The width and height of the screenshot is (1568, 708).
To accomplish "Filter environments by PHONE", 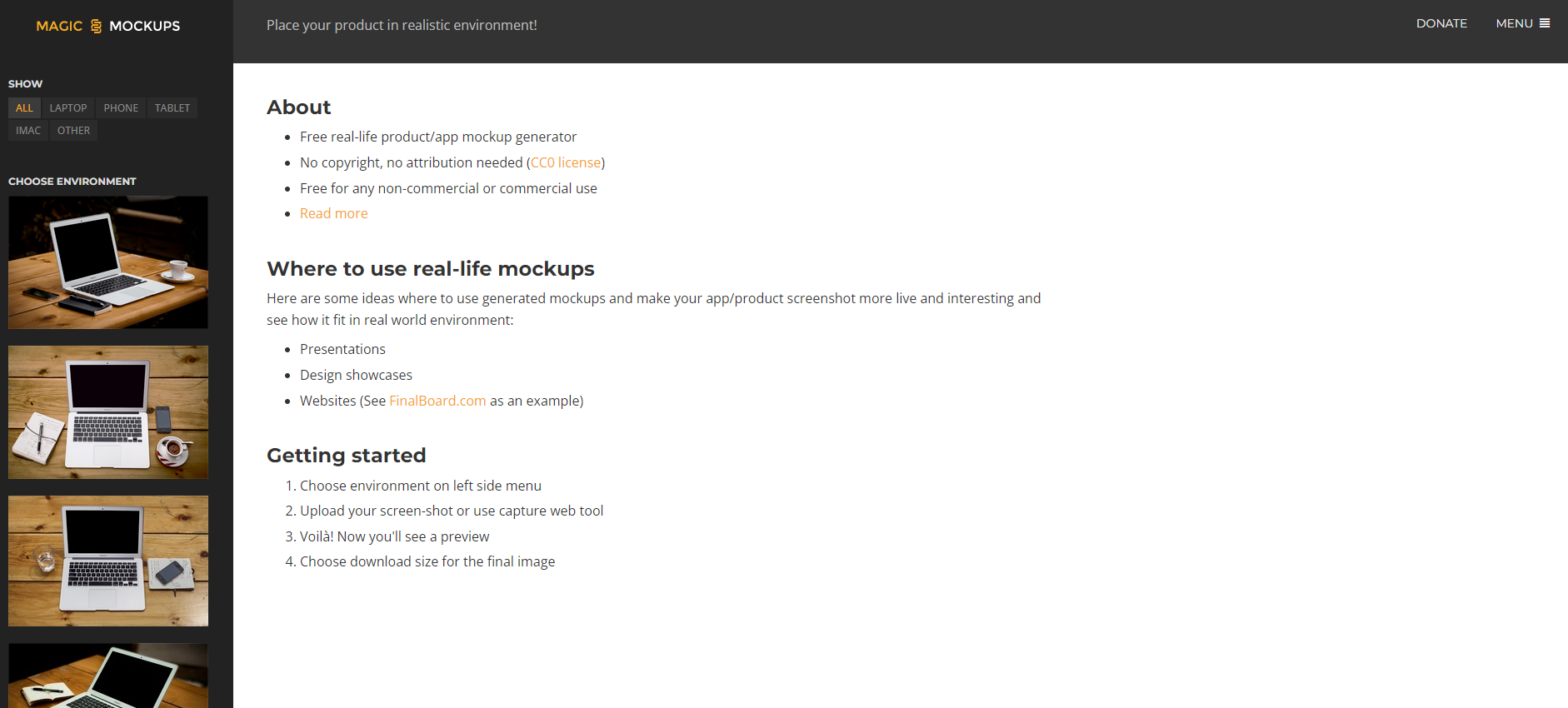I will pos(121,108).
